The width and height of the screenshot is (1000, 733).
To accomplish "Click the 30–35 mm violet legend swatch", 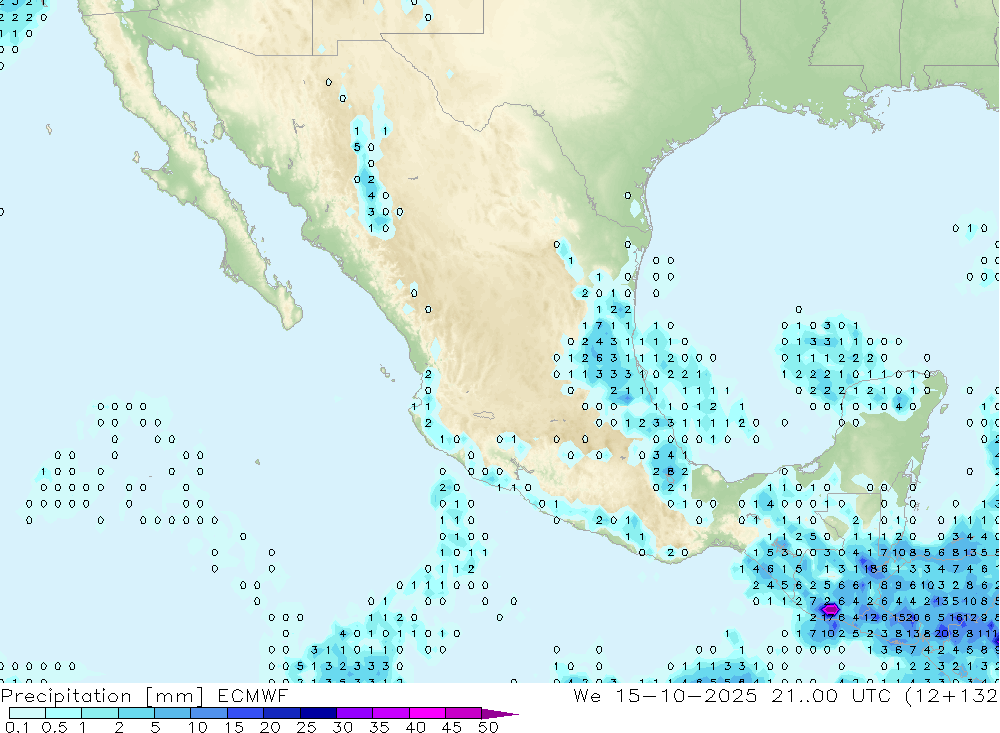I will pyautogui.click(x=355, y=713).
